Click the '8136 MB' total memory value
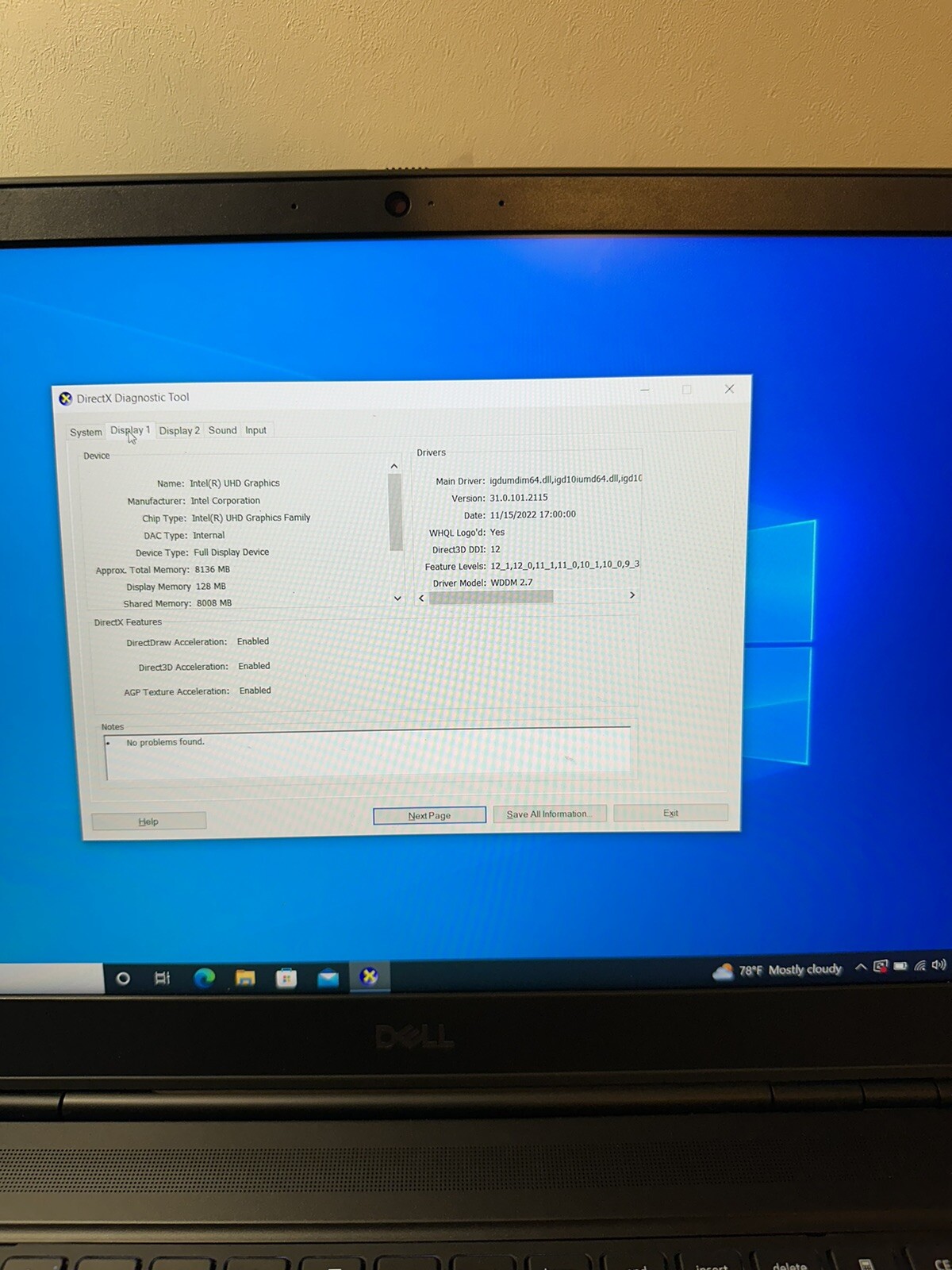952x1270 pixels. (x=213, y=570)
